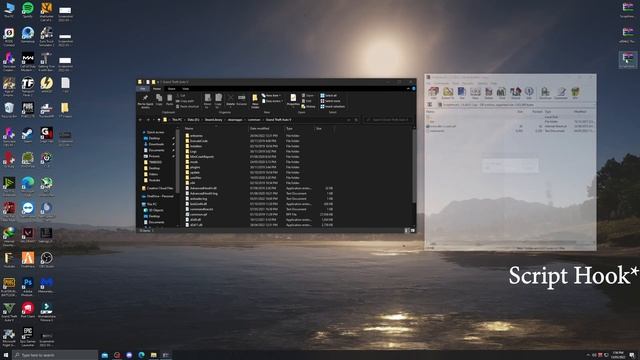Image resolution: width=640 pixels, height=360 pixels.
Task: Click the Info icon in WinRAR toolbar
Action: coord(529,93)
